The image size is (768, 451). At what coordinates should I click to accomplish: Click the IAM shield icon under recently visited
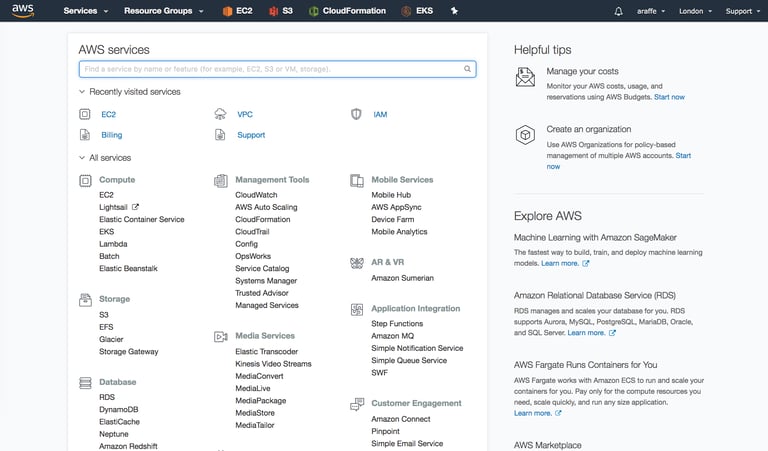click(356, 114)
